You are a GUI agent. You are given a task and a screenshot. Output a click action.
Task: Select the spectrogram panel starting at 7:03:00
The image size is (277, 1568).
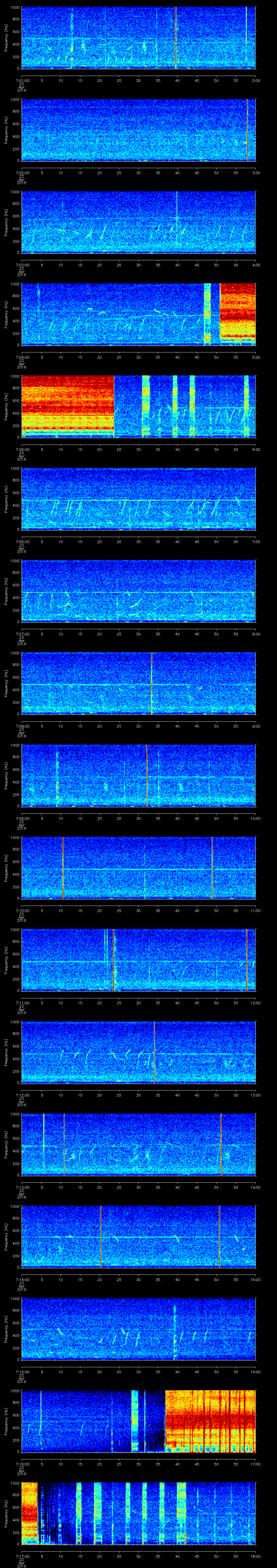pyautogui.click(x=139, y=222)
